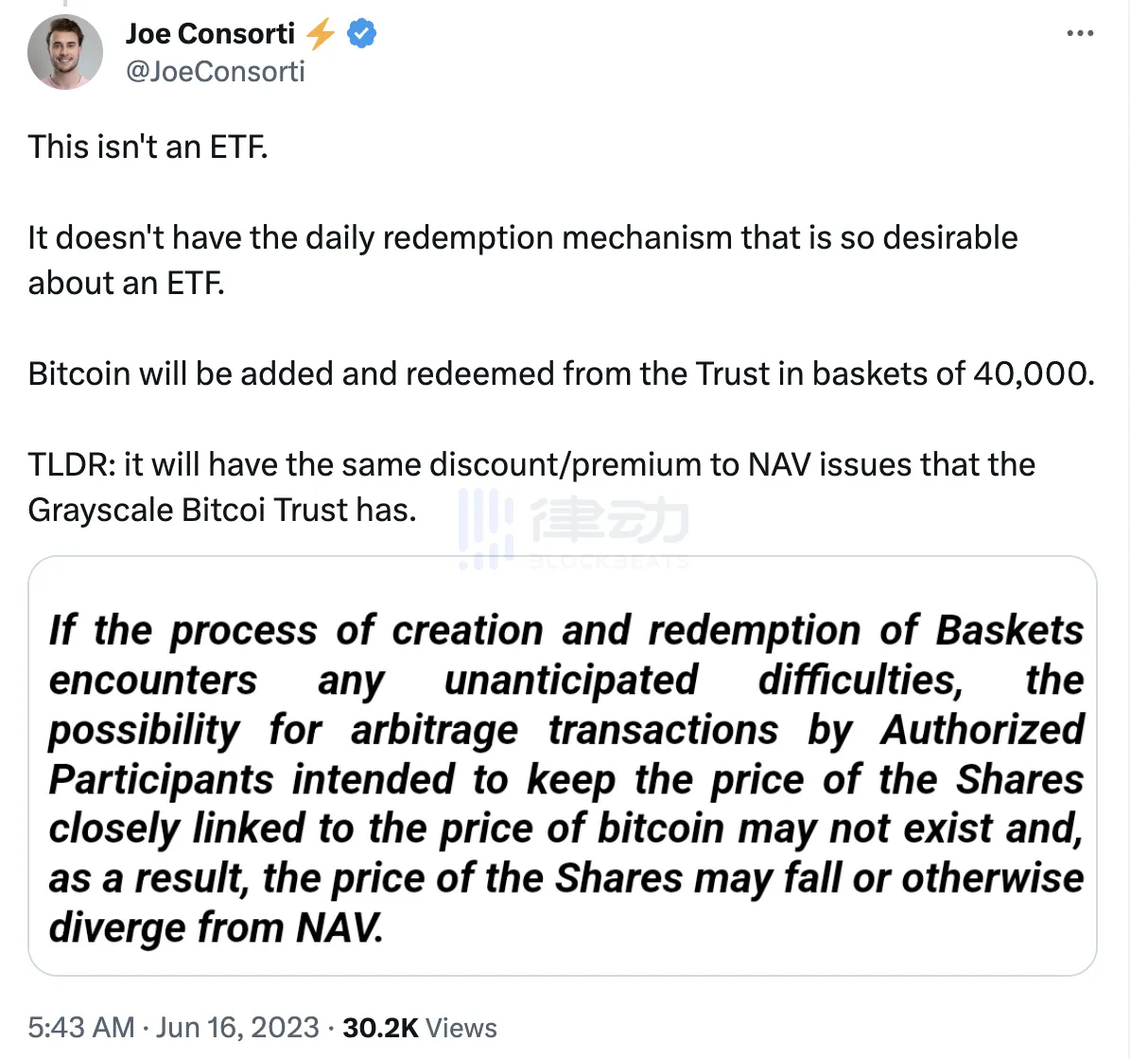Click the BlockBeats bars watermark logo
The image size is (1148, 1059).
click(x=486, y=529)
